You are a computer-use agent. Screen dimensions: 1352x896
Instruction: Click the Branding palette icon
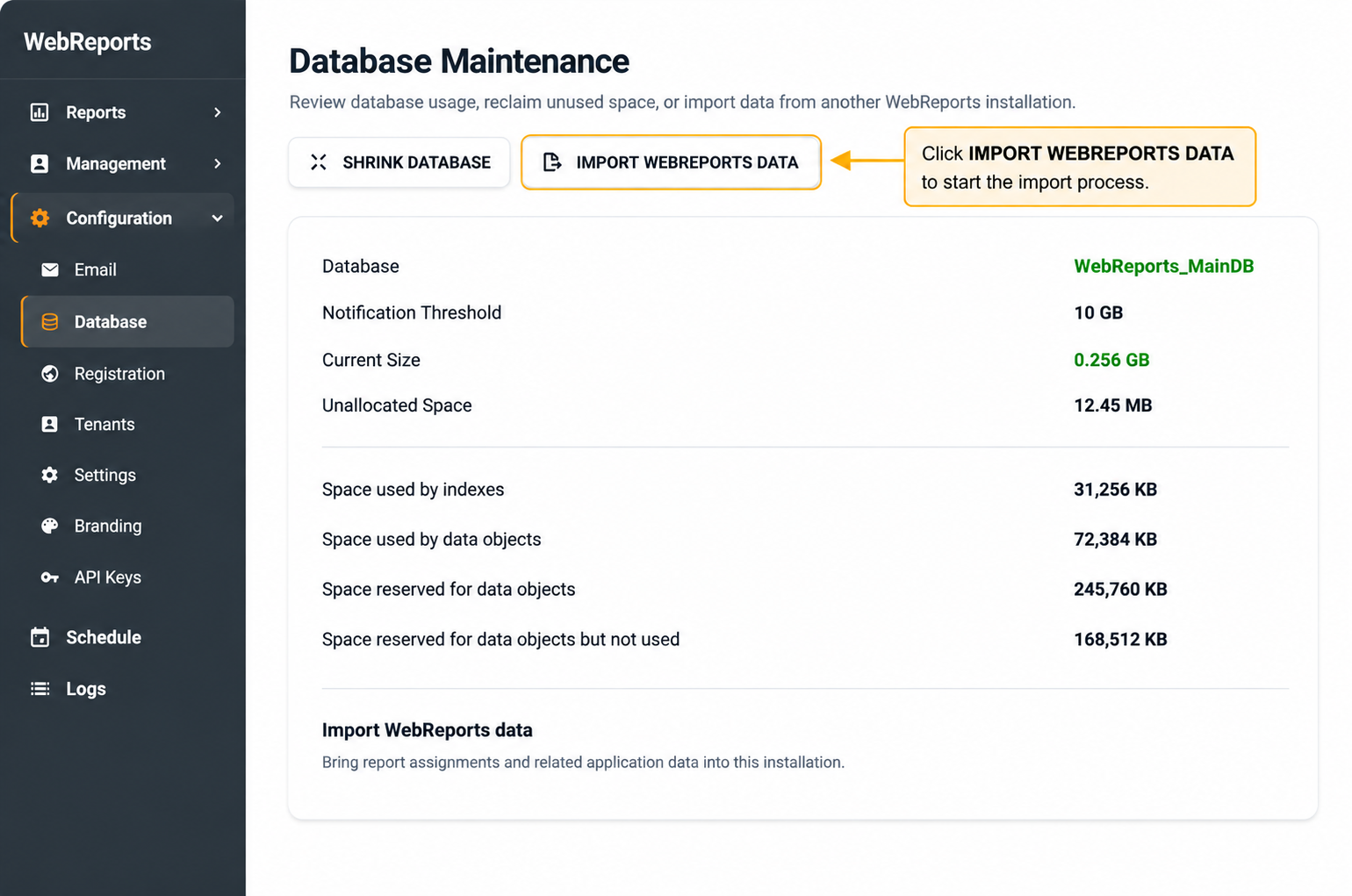[x=50, y=526]
